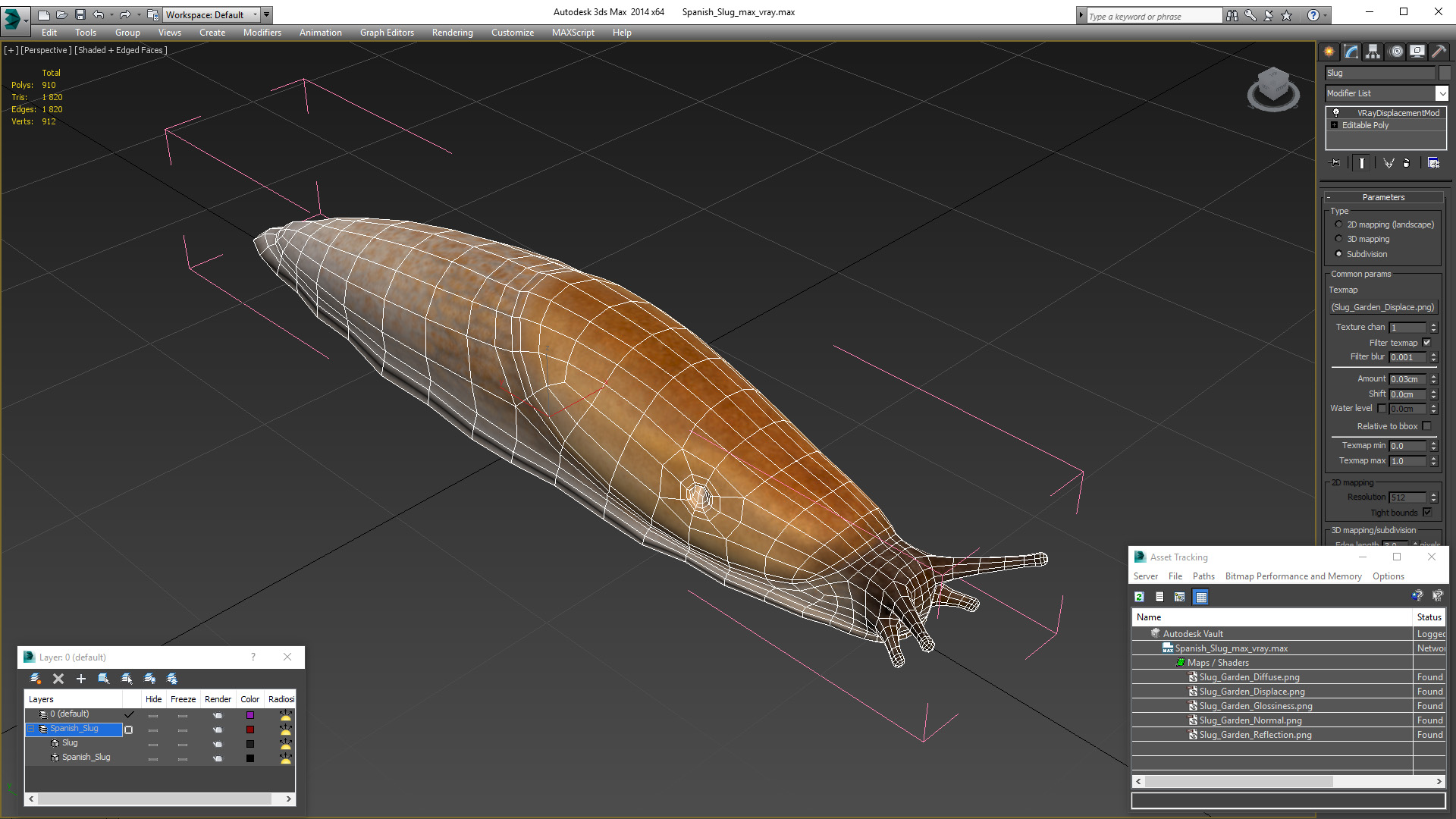Open the Rendering menu
The height and width of the screenshot is (819, 1456).
point(453,33)
